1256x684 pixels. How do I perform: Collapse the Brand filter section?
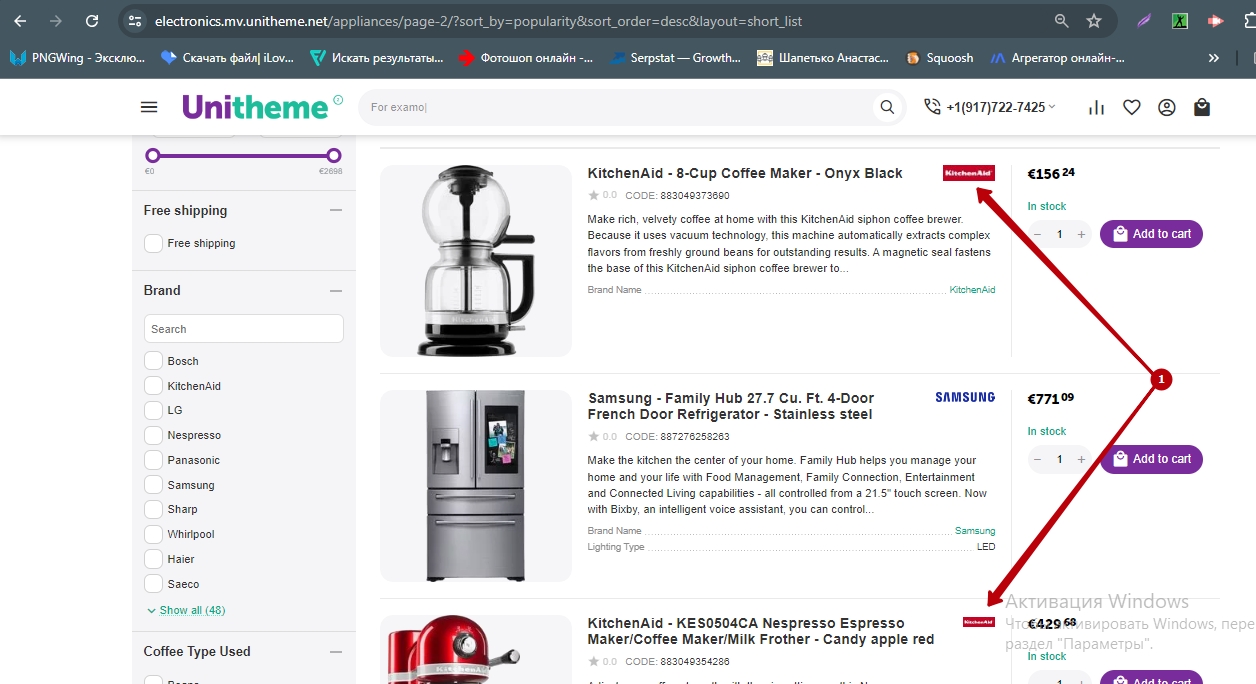(x=336, y=291)
